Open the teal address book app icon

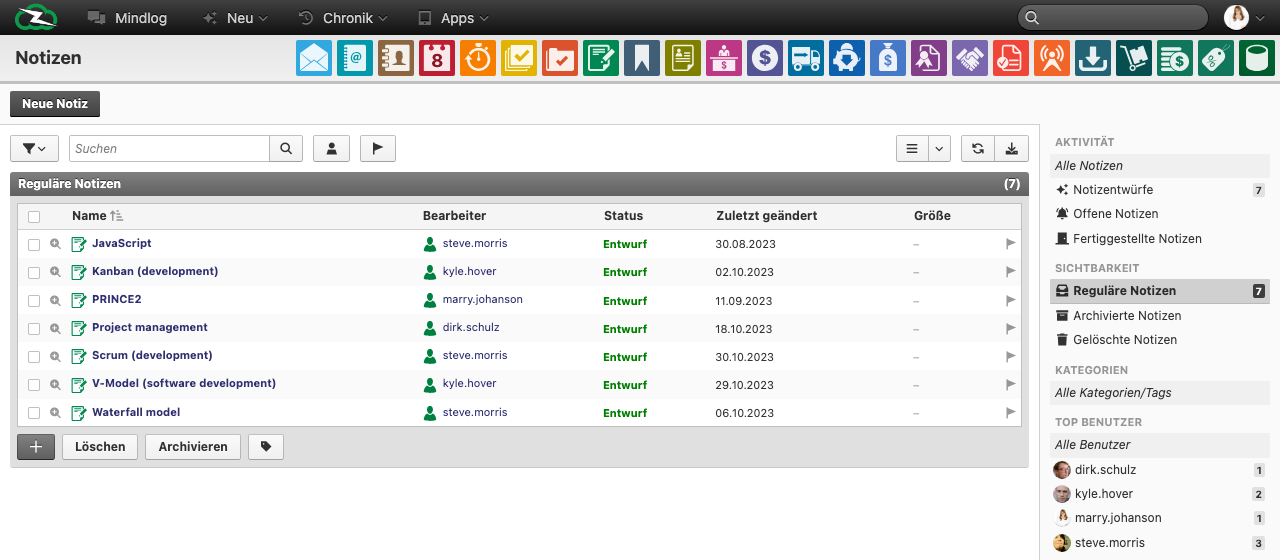[355, 58]
